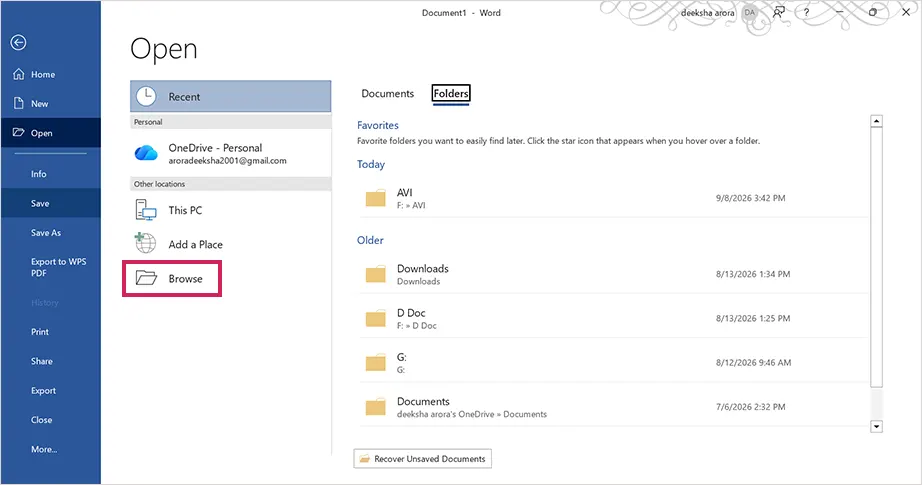Click the 8/13/2026 1:34 PM date
This screenshot has height=485, width=922.
tap(753, 274)
